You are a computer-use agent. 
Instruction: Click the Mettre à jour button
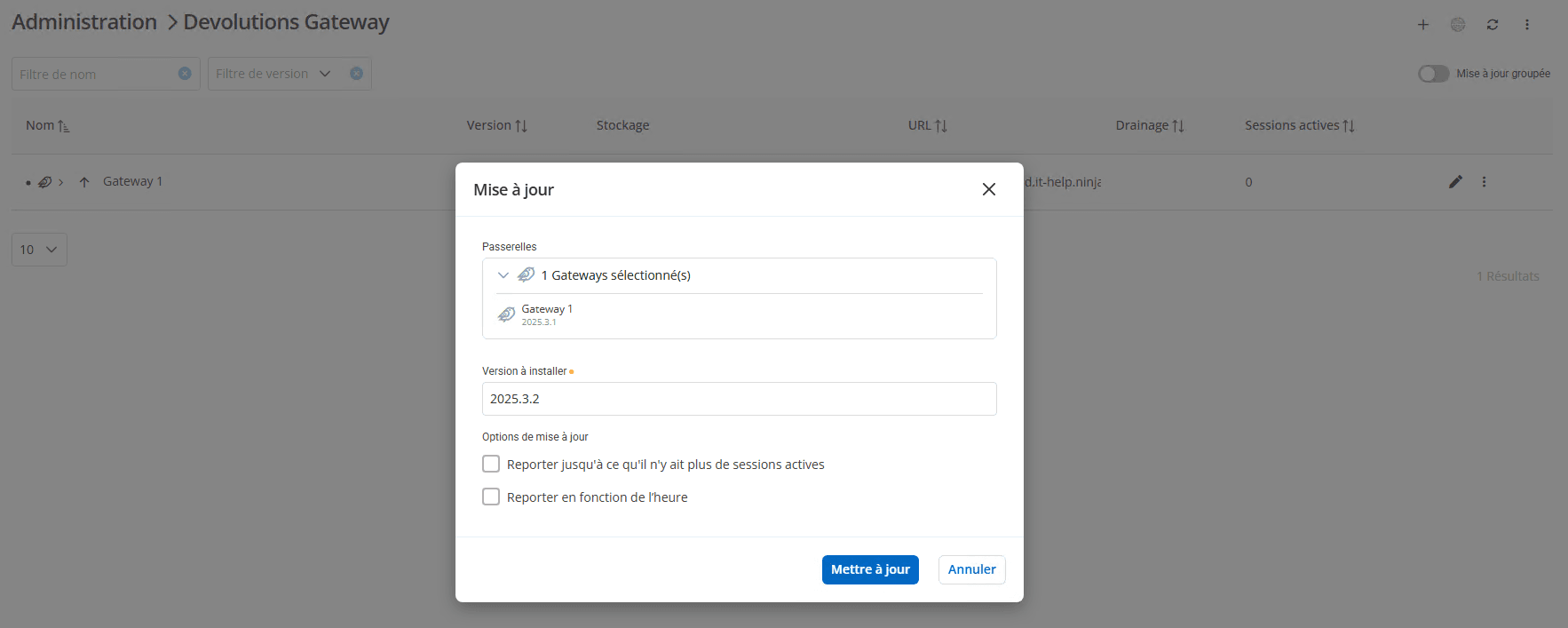pyautogui.click(x=869, y=569)
